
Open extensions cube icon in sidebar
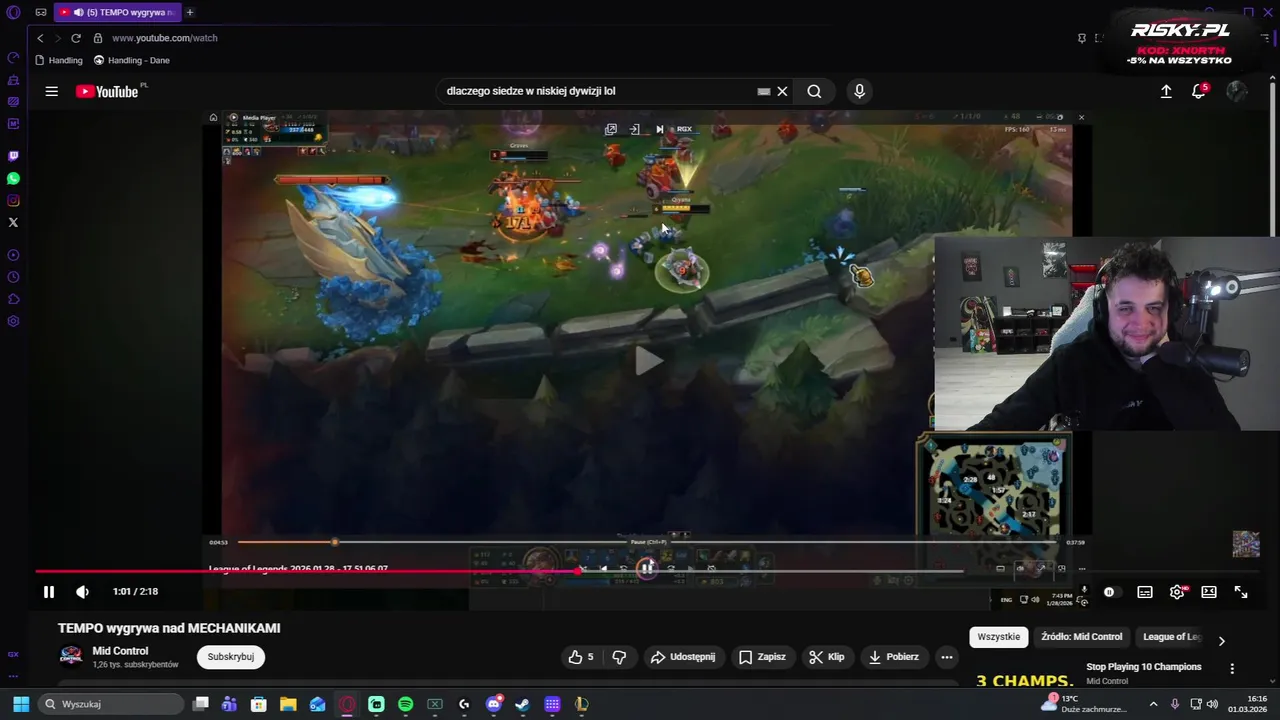[13, 299]
